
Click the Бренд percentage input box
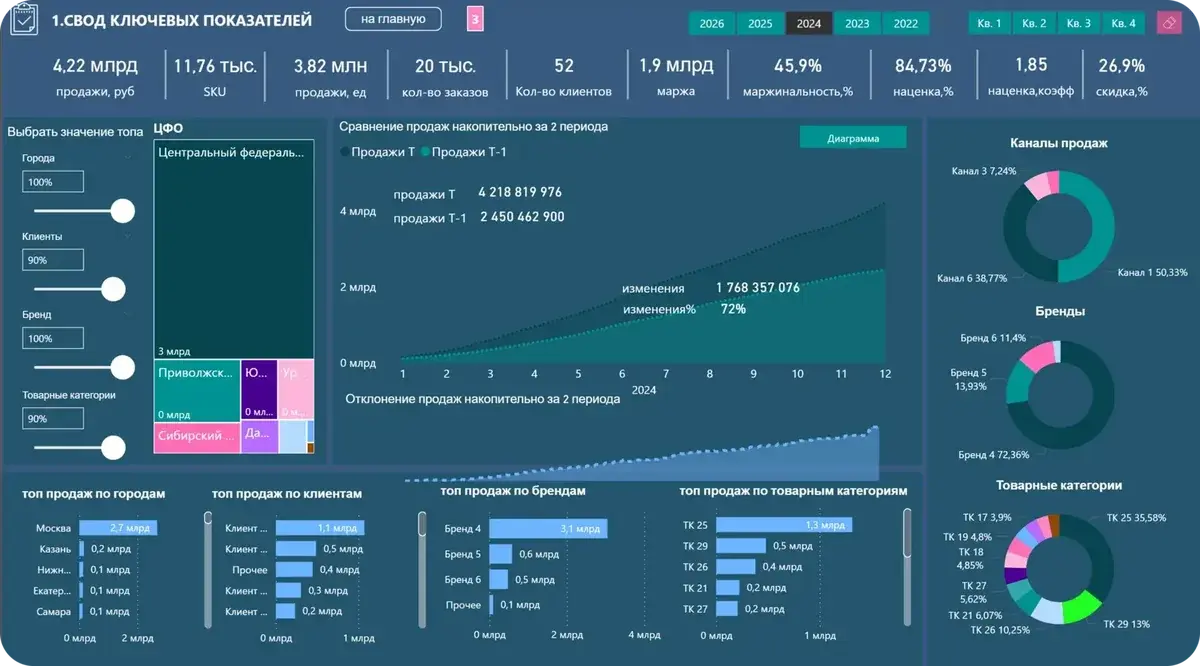(53, 339)
